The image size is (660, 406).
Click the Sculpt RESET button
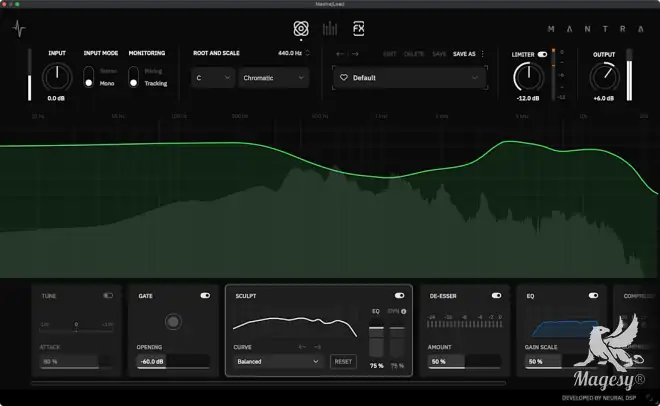[x=343, y=361]
